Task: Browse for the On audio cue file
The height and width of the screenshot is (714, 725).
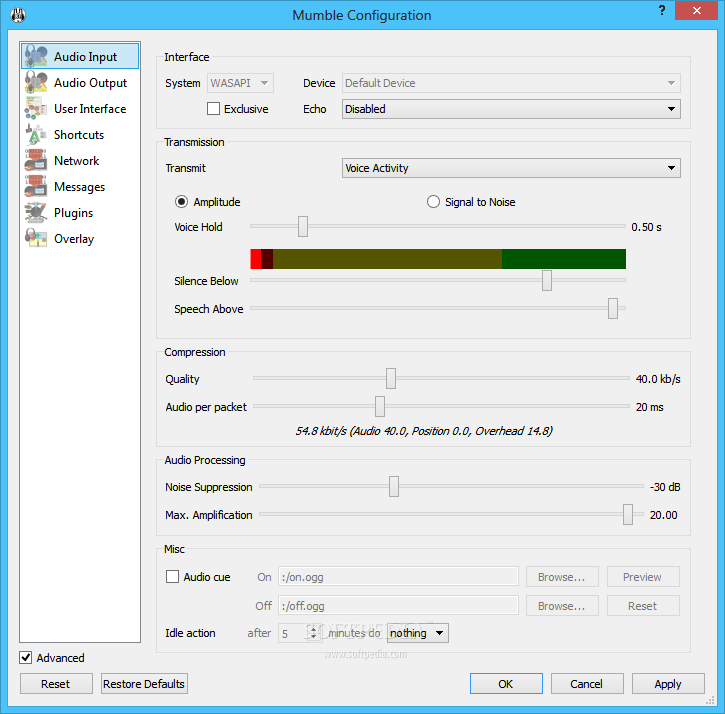Action: point(562,577)
